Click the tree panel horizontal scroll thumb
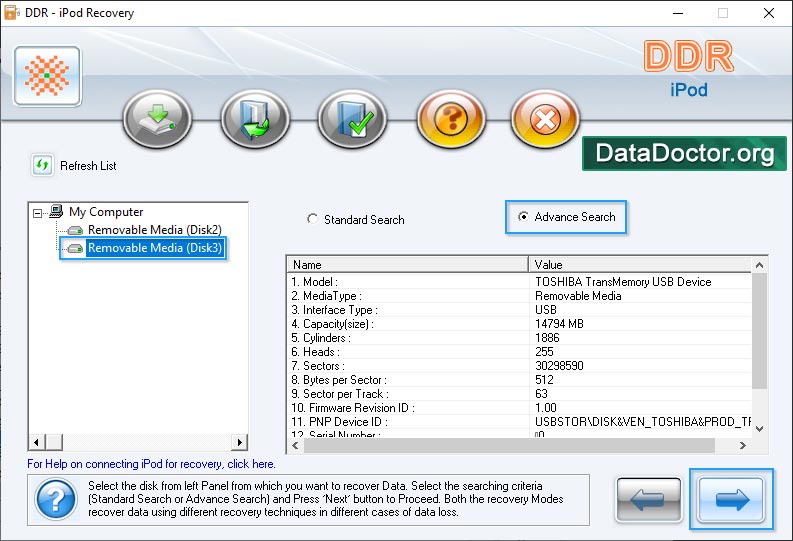 [54, 442]
